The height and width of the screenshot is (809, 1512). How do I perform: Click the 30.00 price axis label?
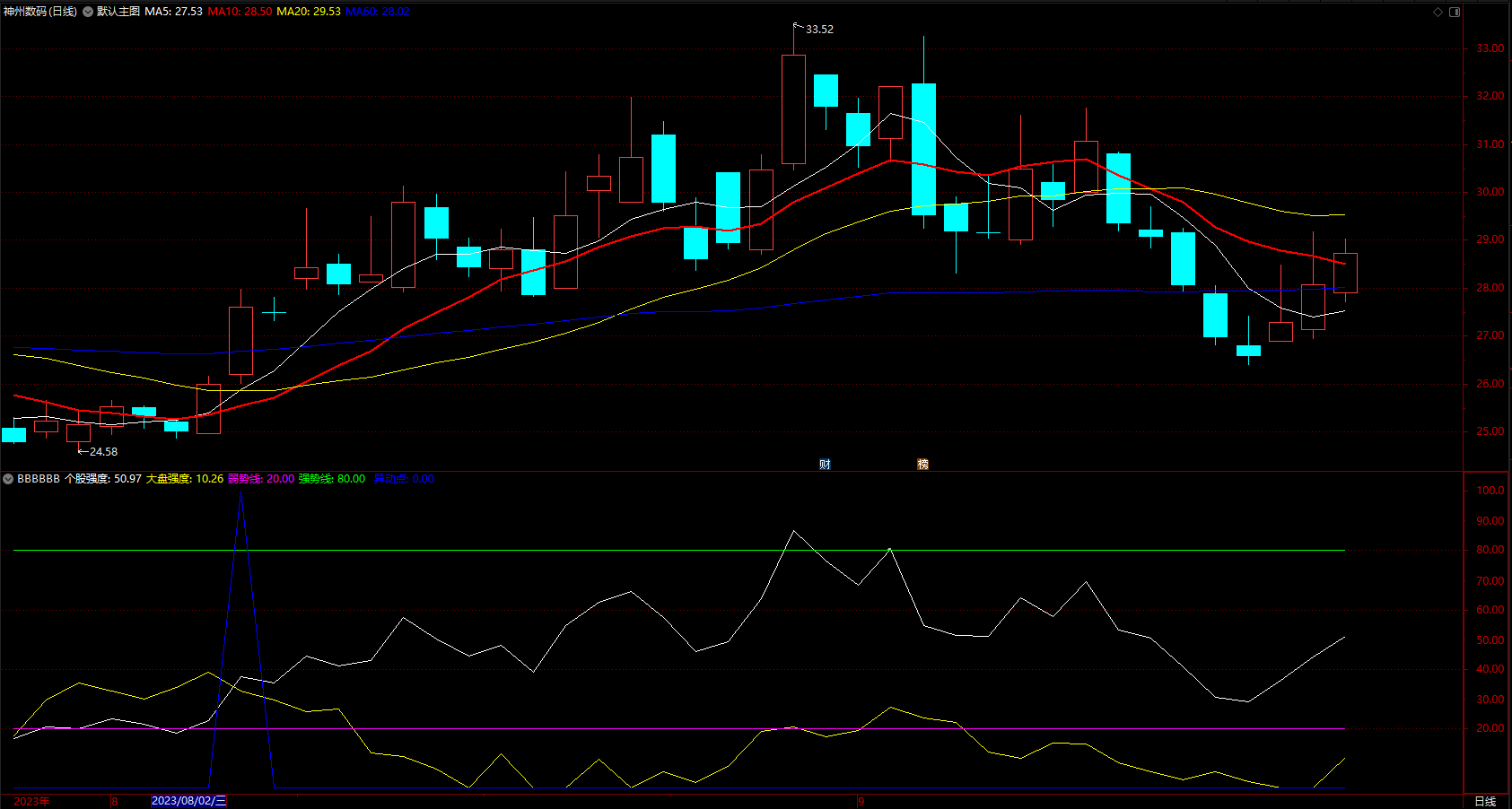pyautogui.click(x=1490, y=192)
